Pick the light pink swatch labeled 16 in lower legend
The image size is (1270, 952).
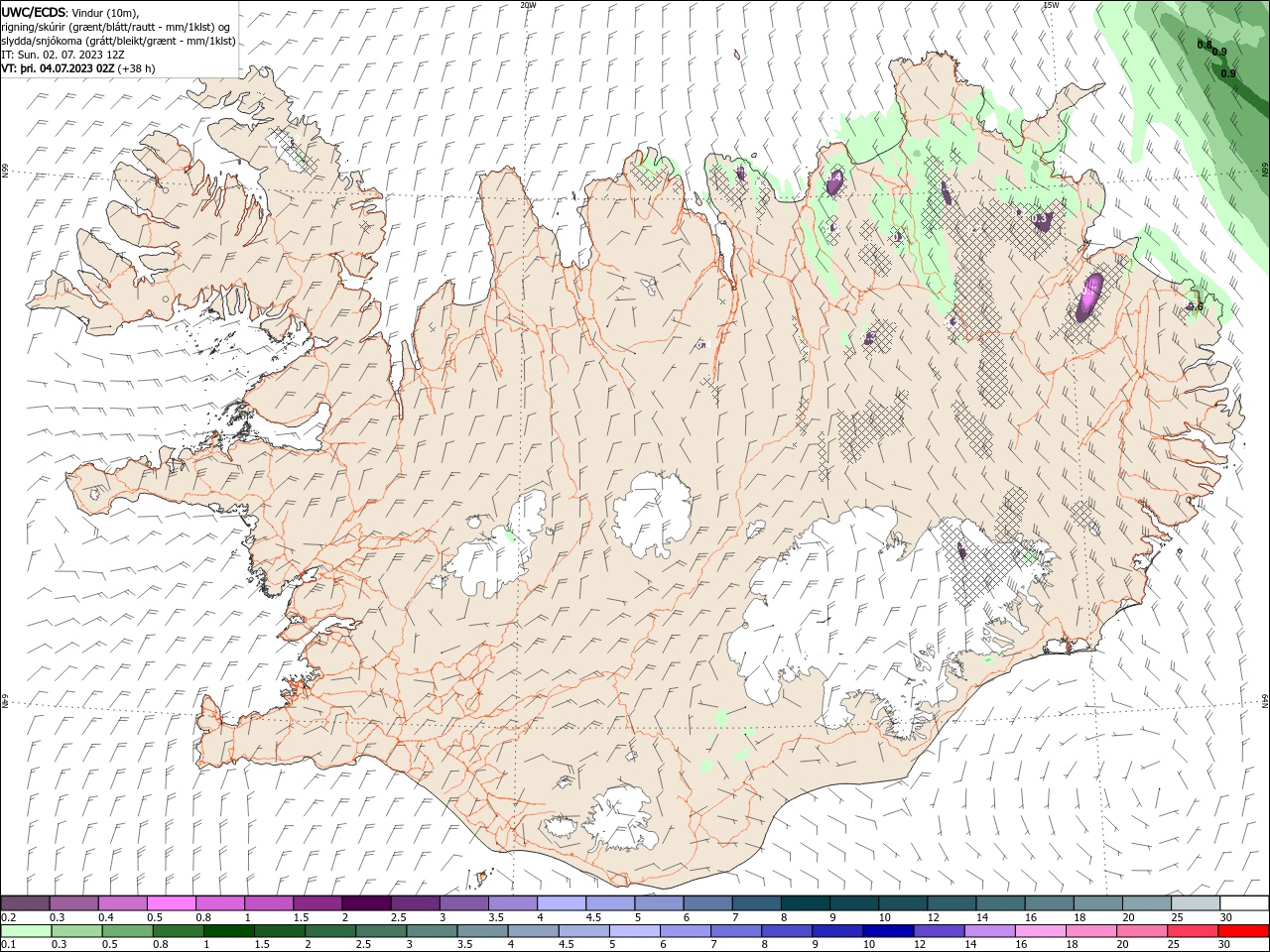tap(1039, 931)
